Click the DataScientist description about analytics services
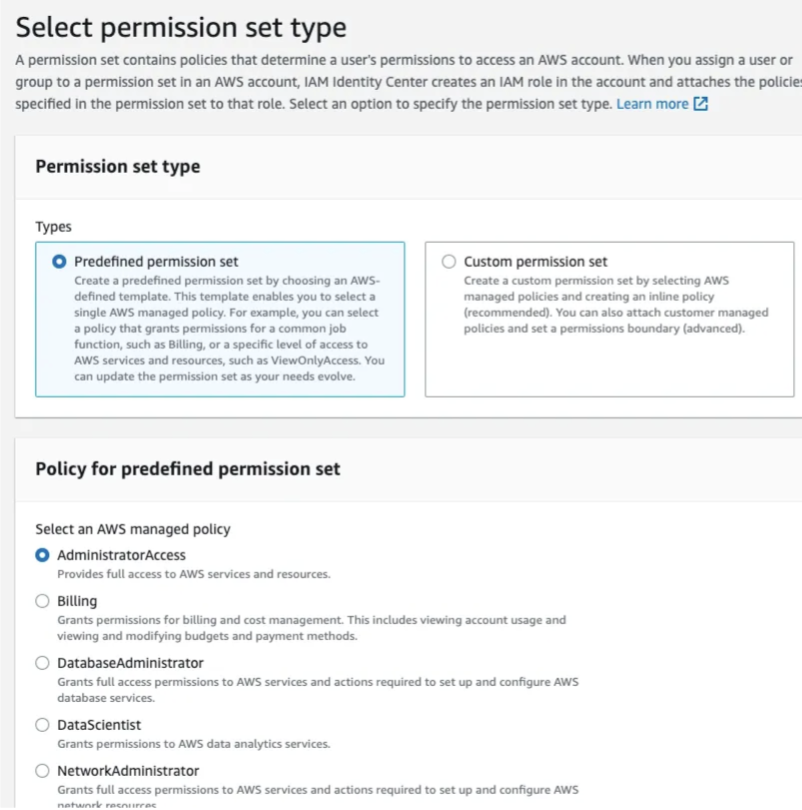 (x=193, y=744)
